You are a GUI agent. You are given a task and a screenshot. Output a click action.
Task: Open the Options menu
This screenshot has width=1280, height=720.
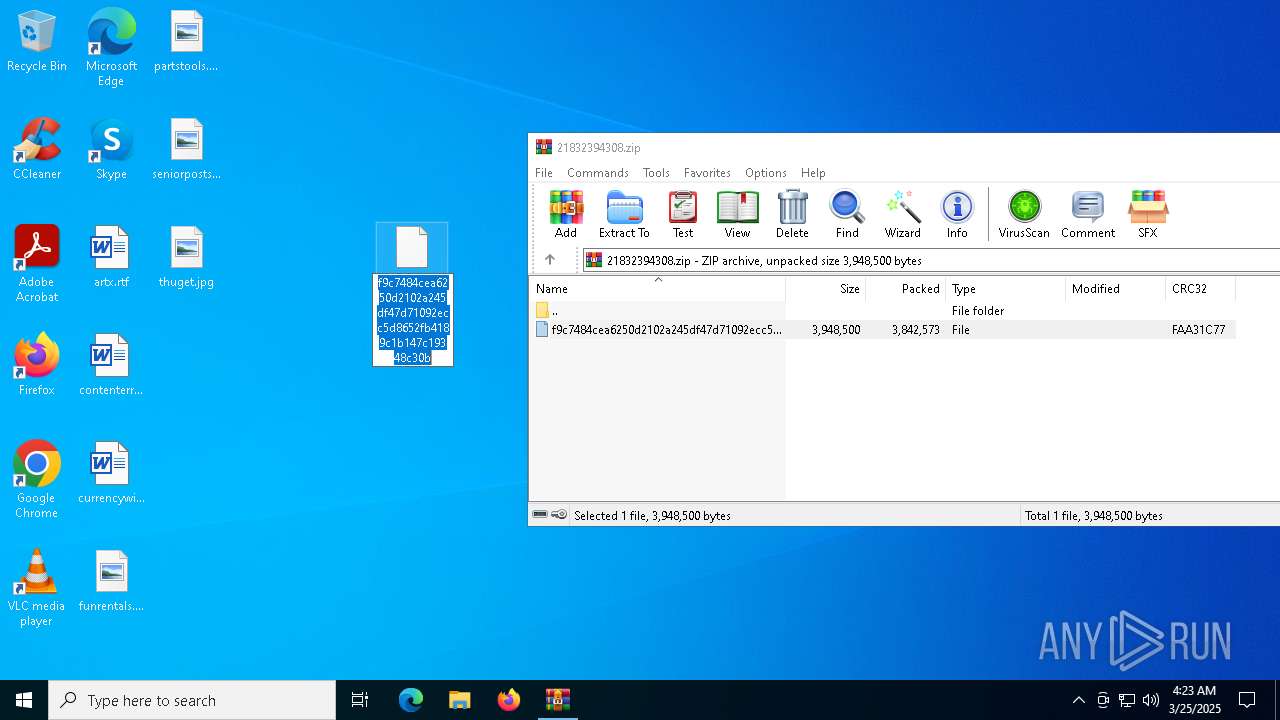766,173
